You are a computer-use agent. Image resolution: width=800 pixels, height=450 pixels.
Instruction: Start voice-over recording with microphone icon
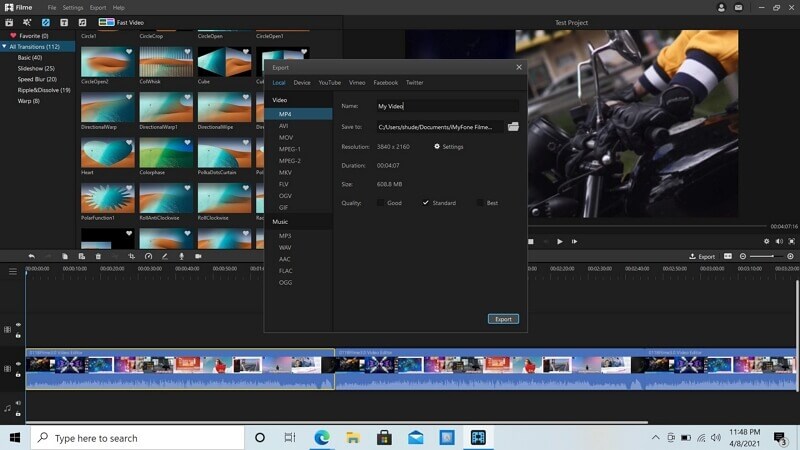point(181,256)
